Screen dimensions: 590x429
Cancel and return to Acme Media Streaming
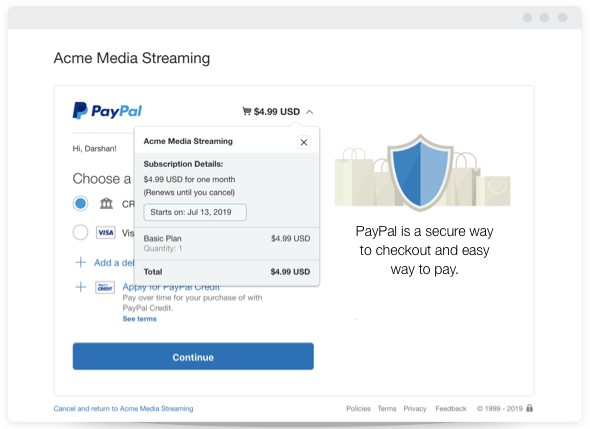point(123,408)
